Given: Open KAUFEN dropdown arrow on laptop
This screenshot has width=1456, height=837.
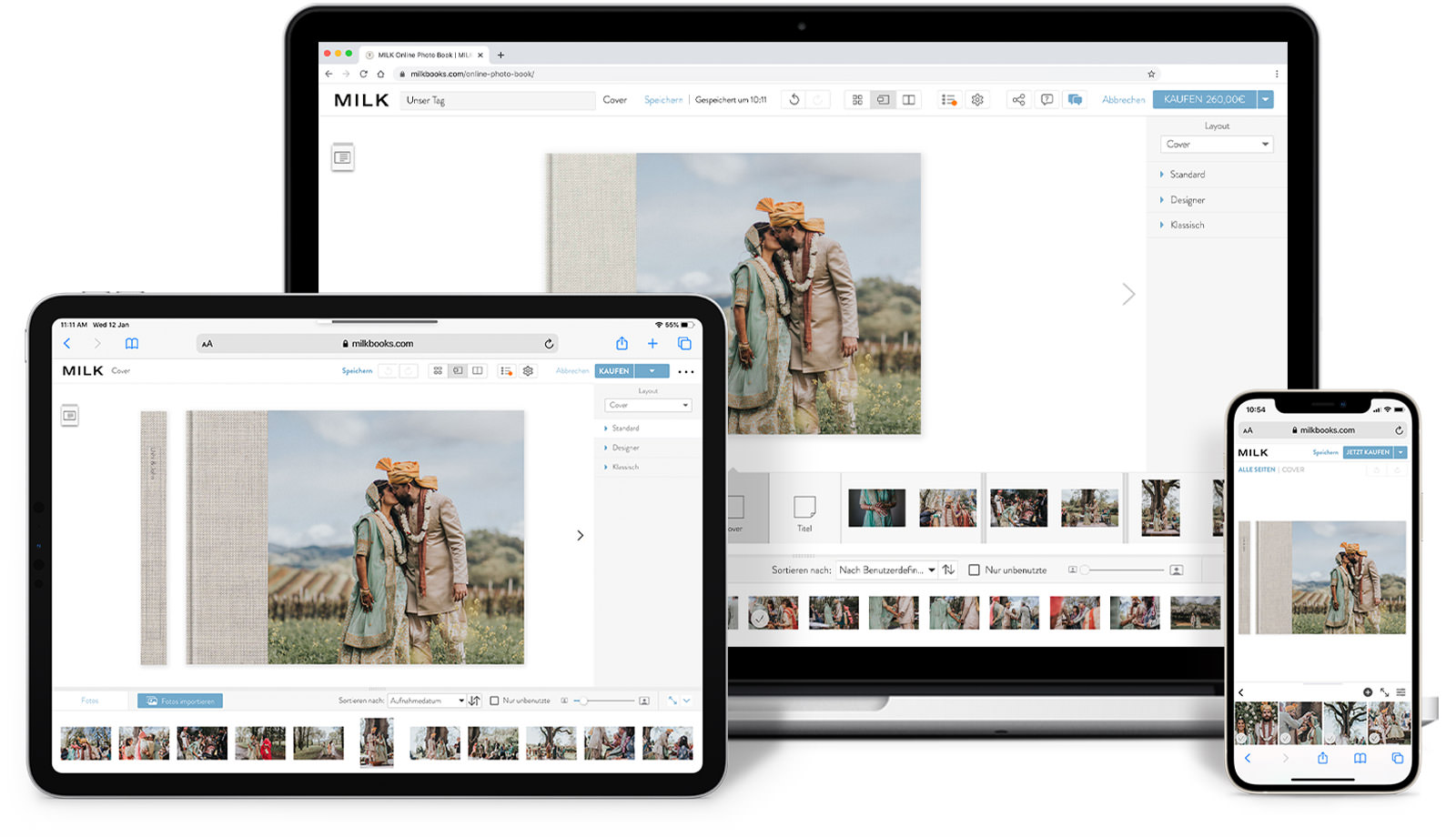Looking at the screenshot, I should pyautogui.click(x=1266, y=99).
